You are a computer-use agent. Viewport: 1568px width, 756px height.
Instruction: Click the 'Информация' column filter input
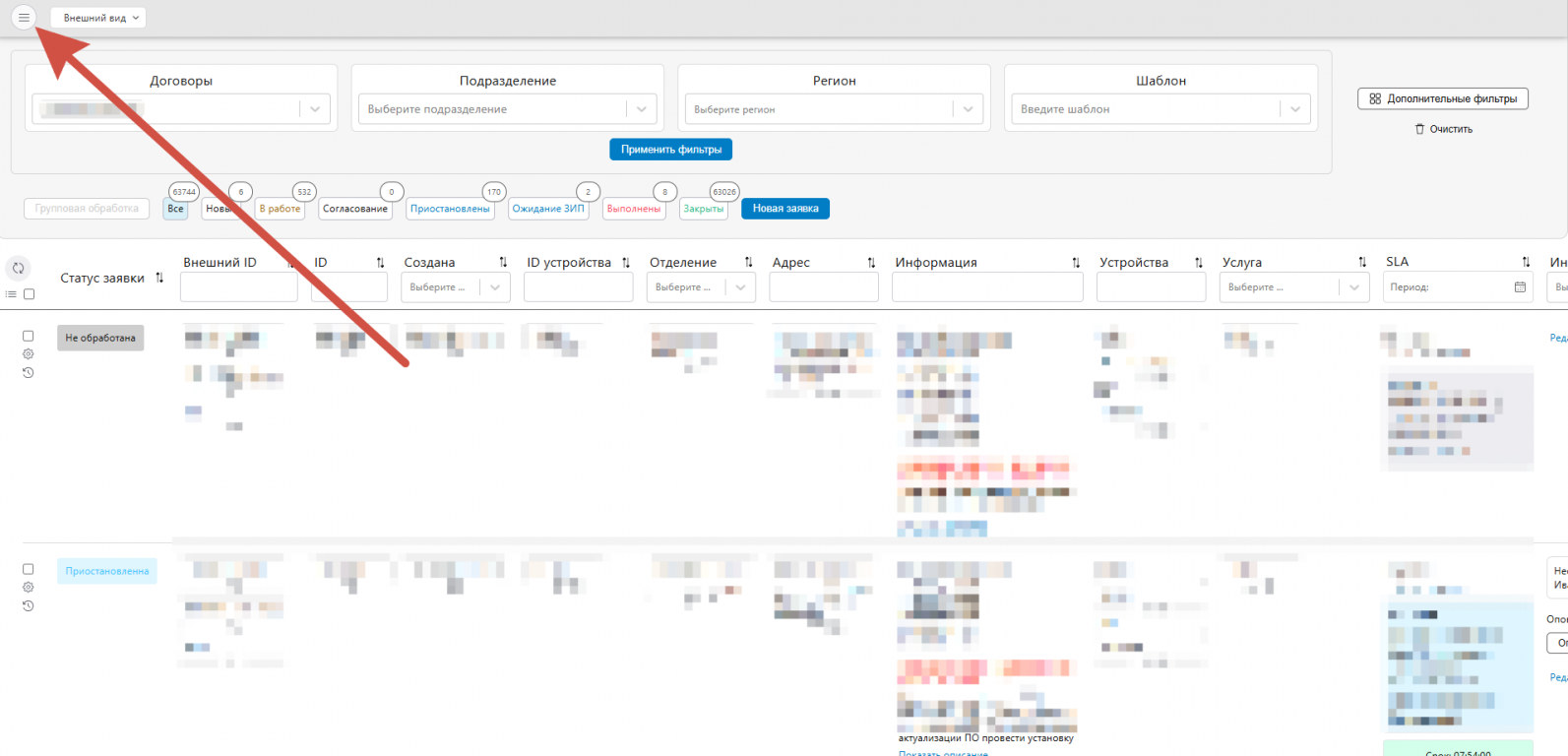tap(986, 287)
